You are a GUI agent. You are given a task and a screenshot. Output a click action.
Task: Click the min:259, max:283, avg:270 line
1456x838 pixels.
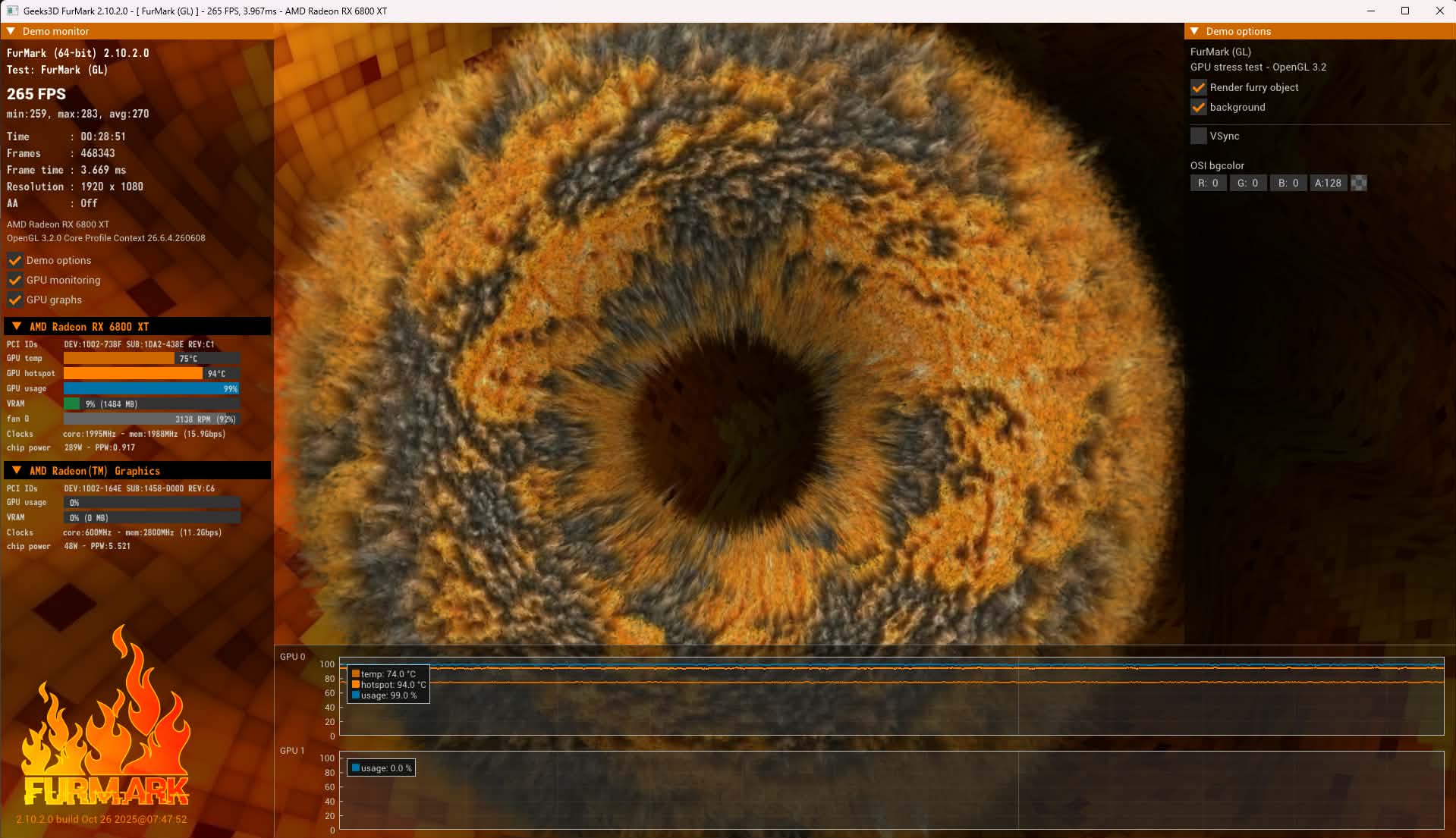[x=78, y=114]
